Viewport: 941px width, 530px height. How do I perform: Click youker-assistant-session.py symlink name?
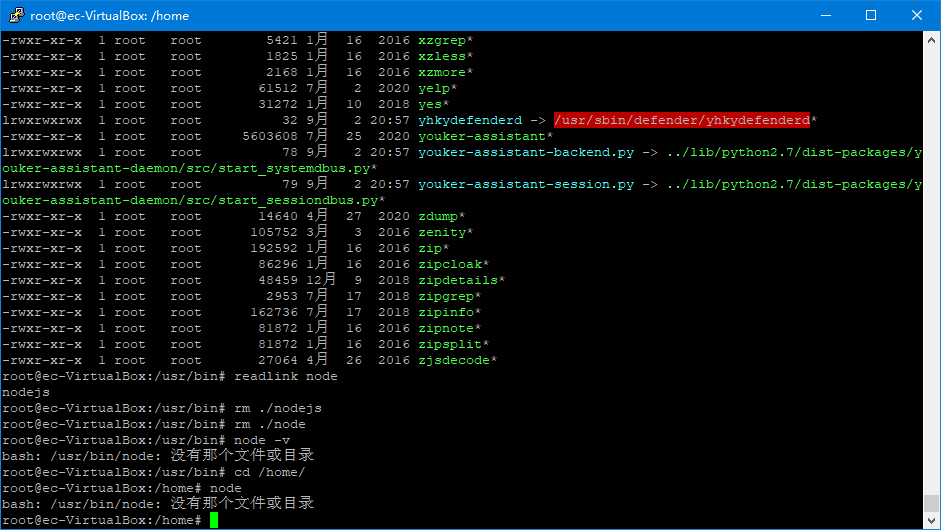click(x=526, y=184)
